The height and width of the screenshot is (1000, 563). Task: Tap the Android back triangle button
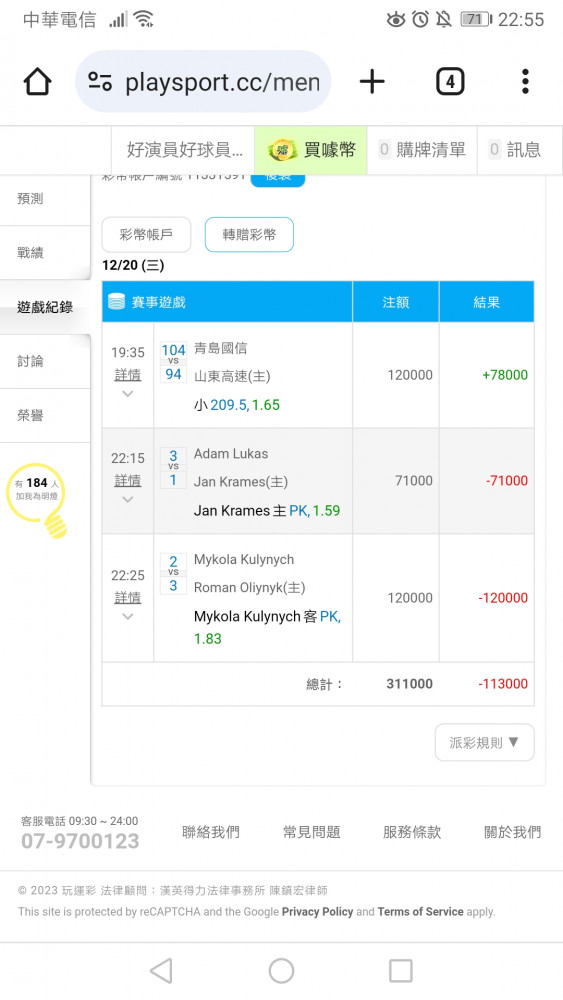coord(161,971)
